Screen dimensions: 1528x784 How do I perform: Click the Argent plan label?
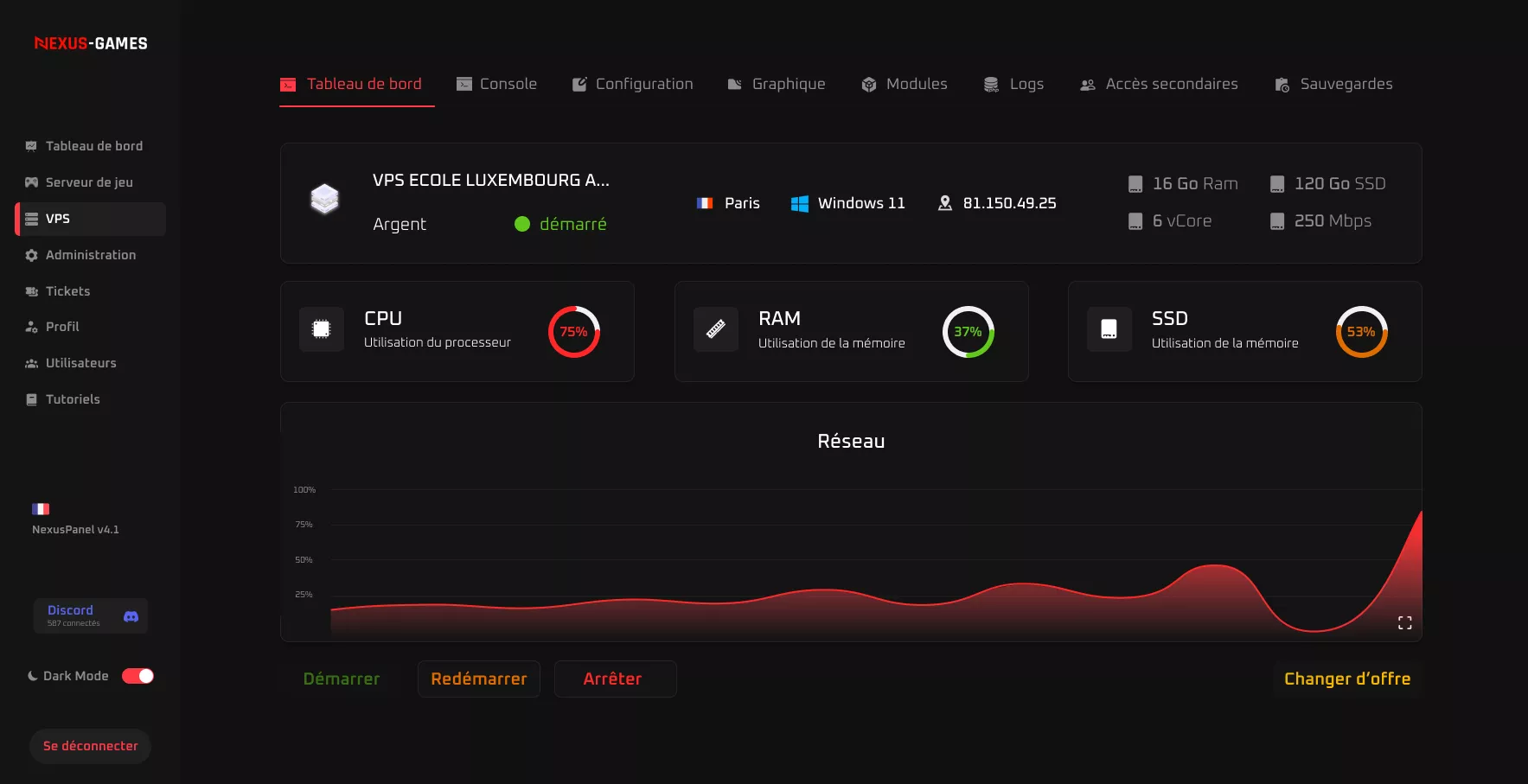(x=400, y=225)
